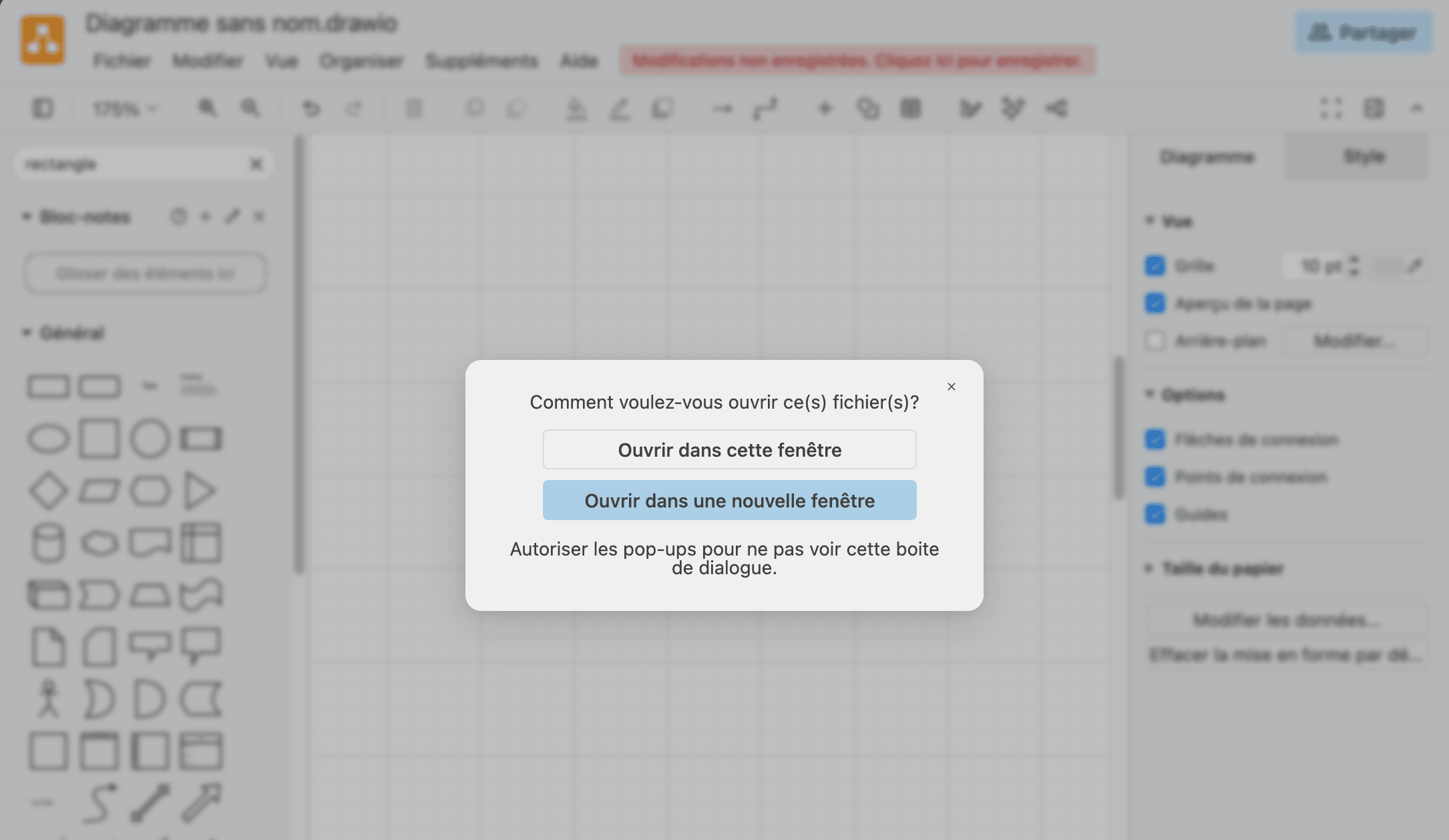Click the insert plus icon

(x=825, y=108)
